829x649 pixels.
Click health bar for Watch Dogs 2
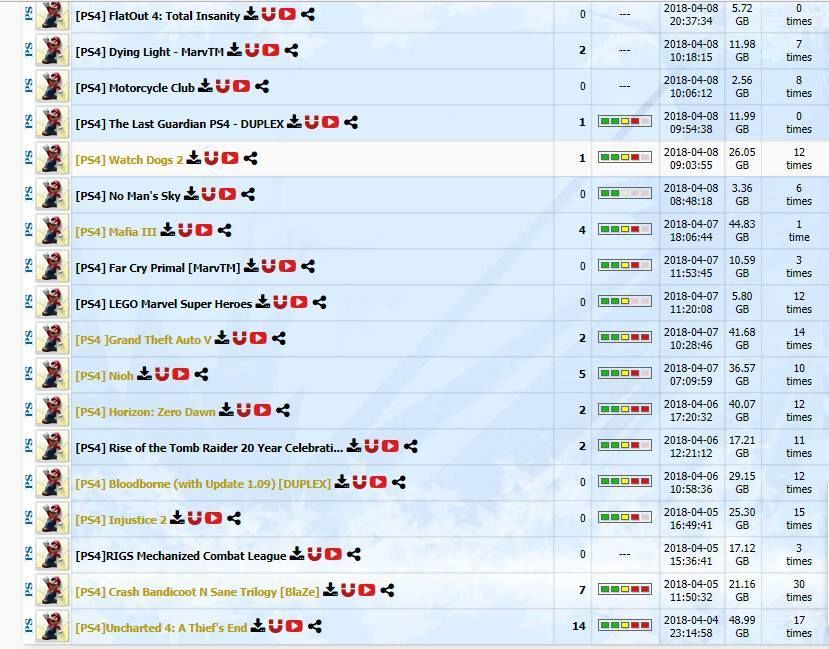pos(625,157)
